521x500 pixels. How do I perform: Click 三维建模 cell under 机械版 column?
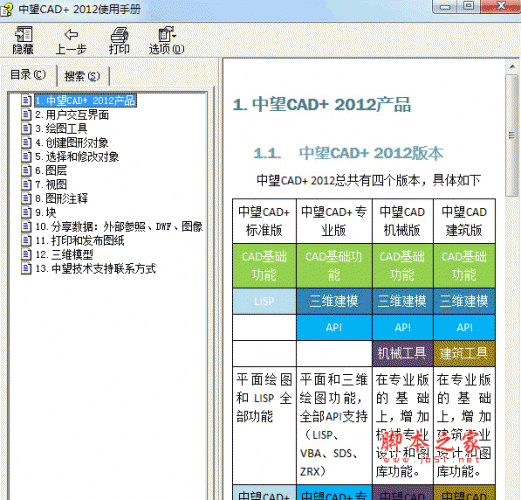[x=403, y=301]
